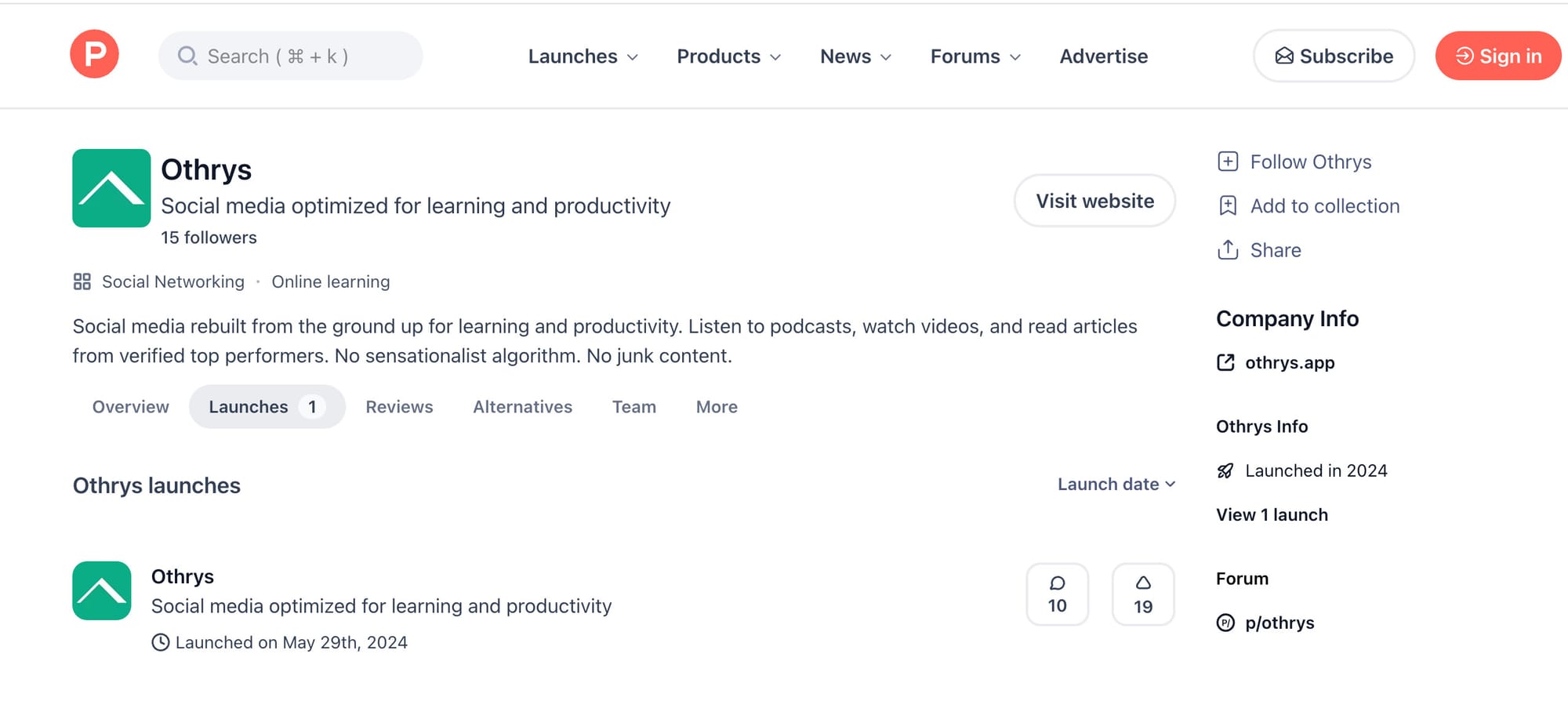Click the Sign in button
Screen dimensions: 1568x701
point(1498,56)
